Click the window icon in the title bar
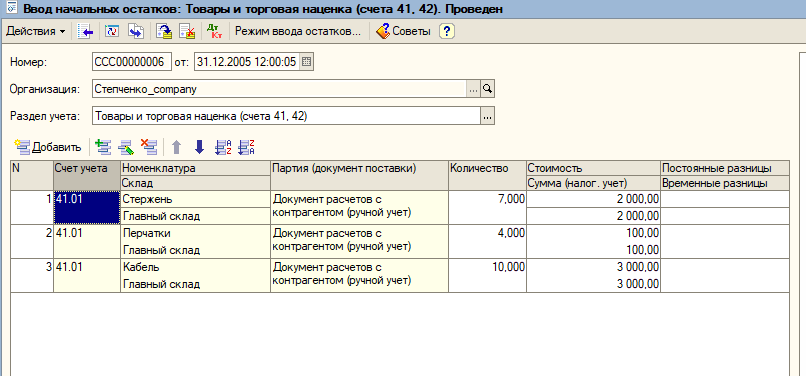Image resolution: width=806 pixels, height=376 pixels. pyautogui.click(x=13, y=9)
